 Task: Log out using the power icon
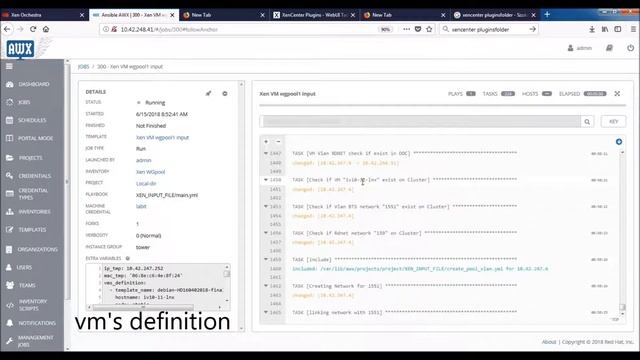(x=631, y=48)
